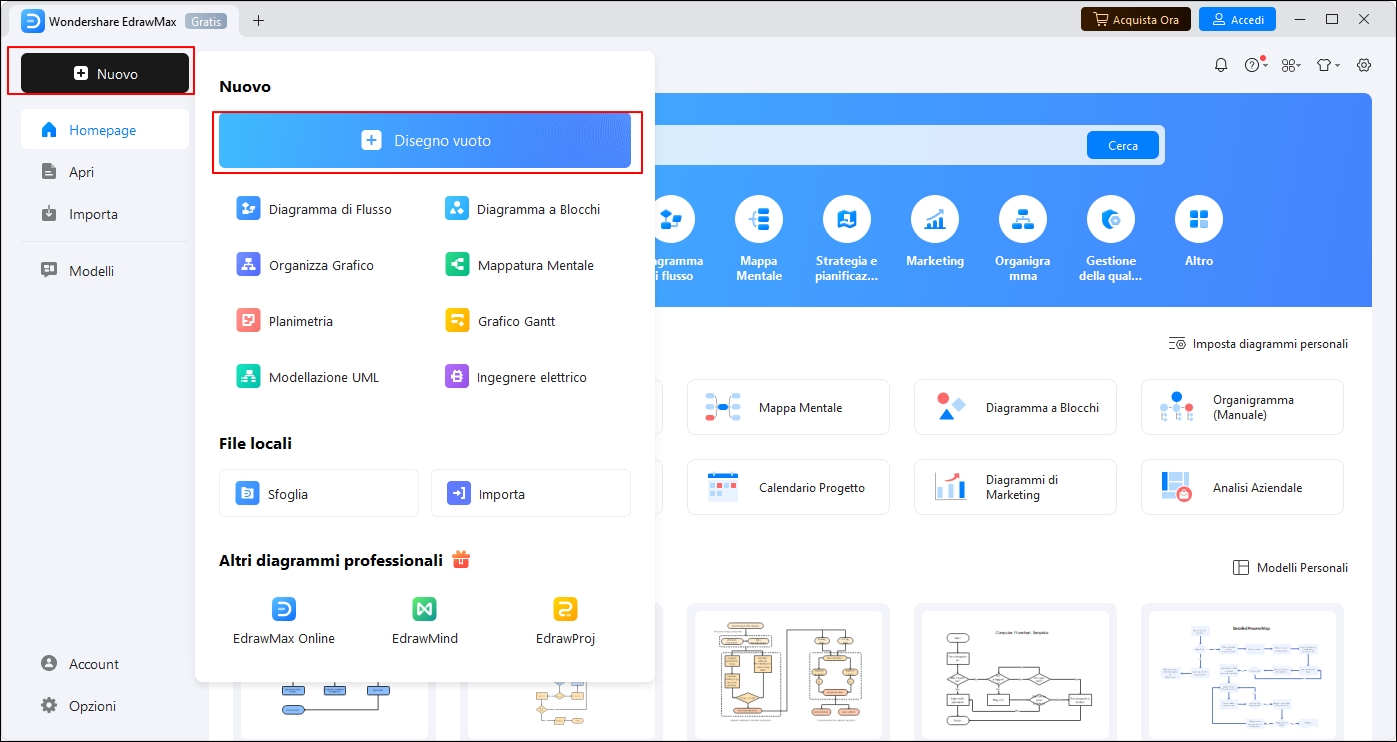Click the Acquista Ora button

pos(1135,19)
